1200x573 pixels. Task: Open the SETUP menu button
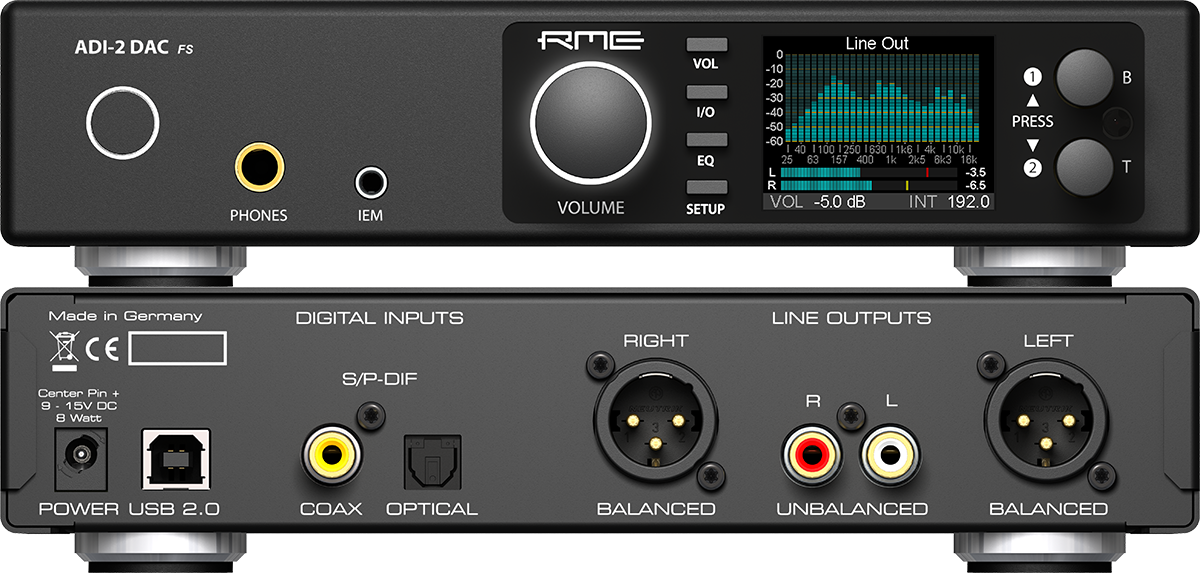[706, 188]
